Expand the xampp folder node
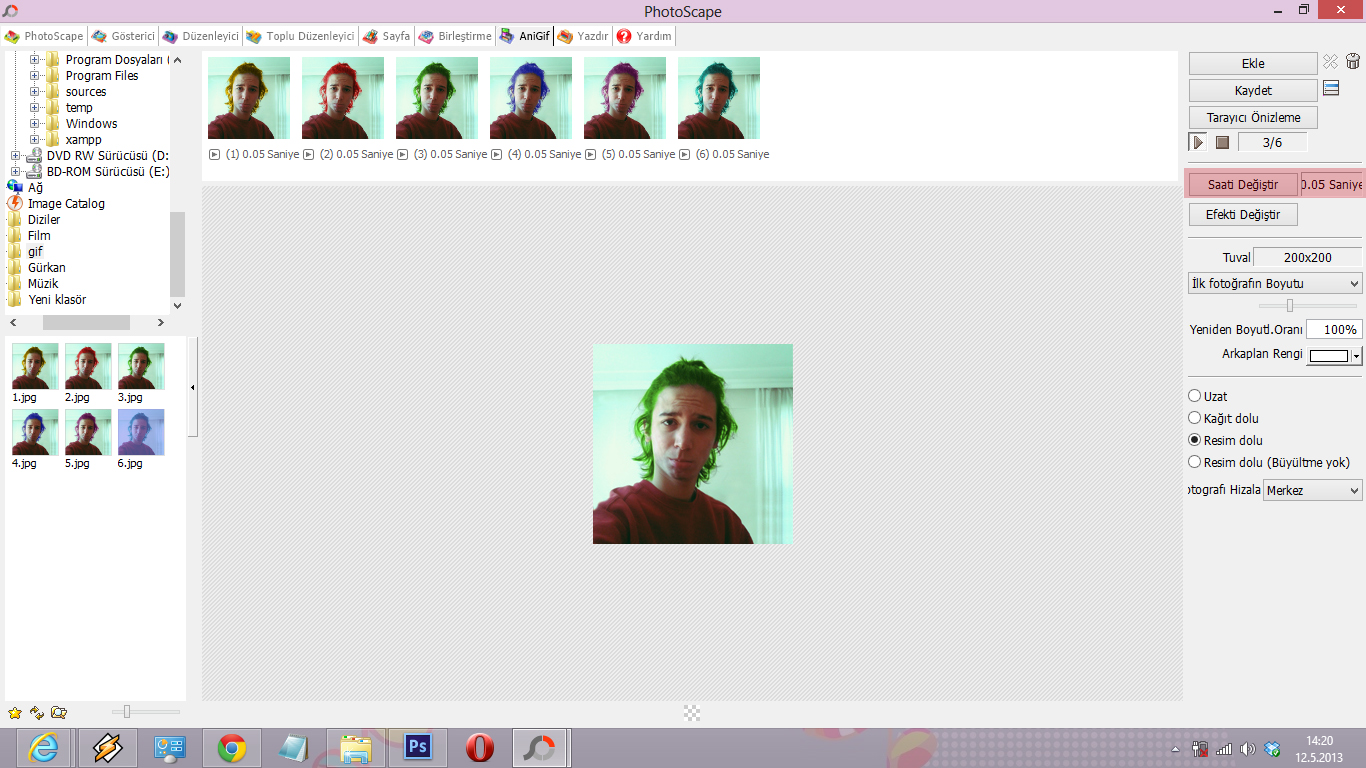The image size is (1366, 768). (34, 139)
